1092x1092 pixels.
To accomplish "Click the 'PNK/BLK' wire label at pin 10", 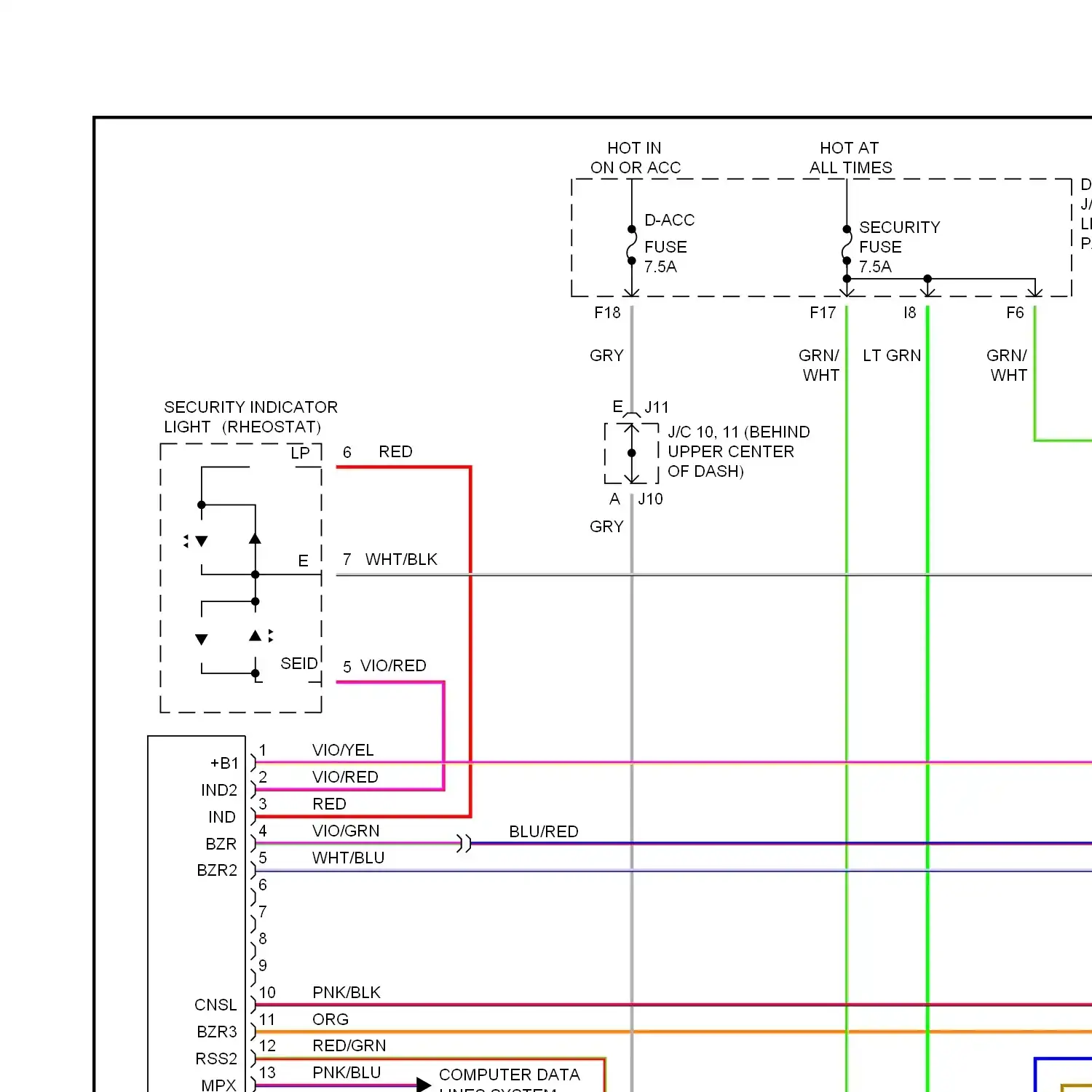I will tap(347, 992).
